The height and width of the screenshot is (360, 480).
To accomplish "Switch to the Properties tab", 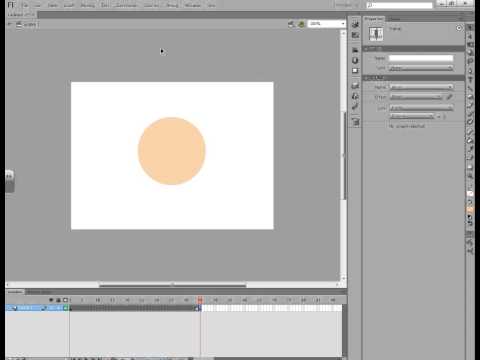I will [x=374, y=19].
